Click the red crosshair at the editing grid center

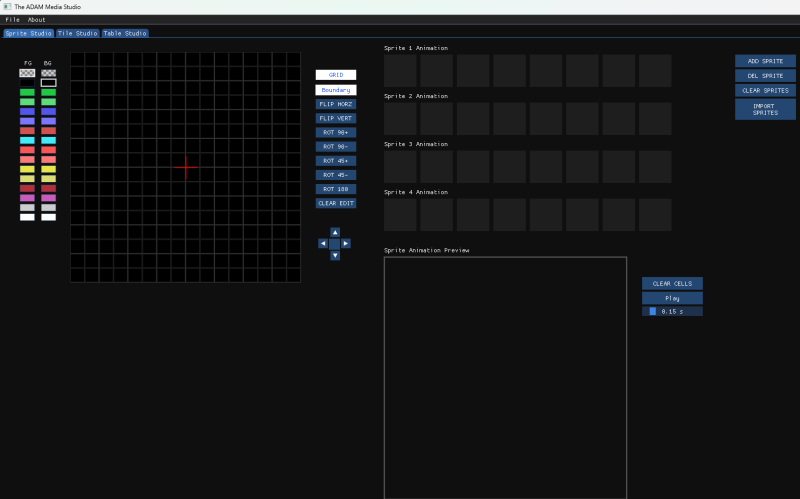[186, 167]
